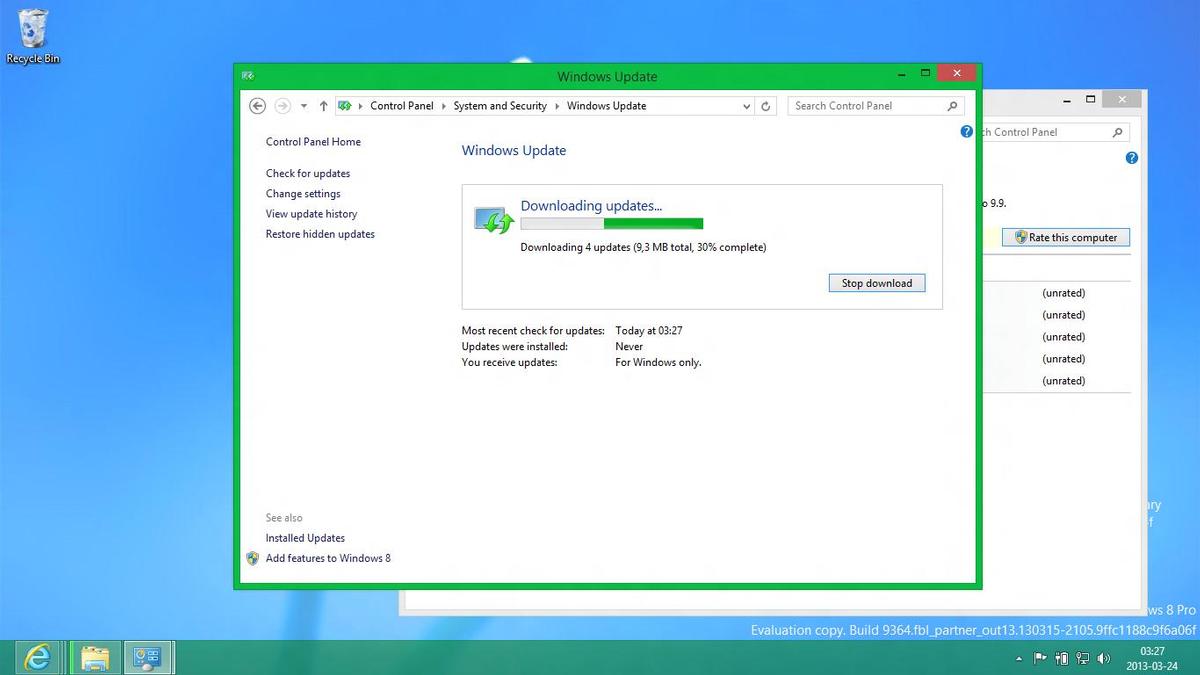Image resolution: width=1200 pixels, height=675 pixels.
Task: Select Windows Update in the breadcrumb
Action: point(606,106)
